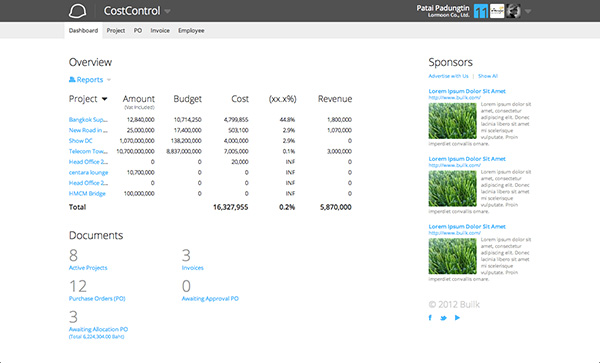Open the PO tab
Image resolution: width=600 pixels, height=363 pixels.
[138, 30]
